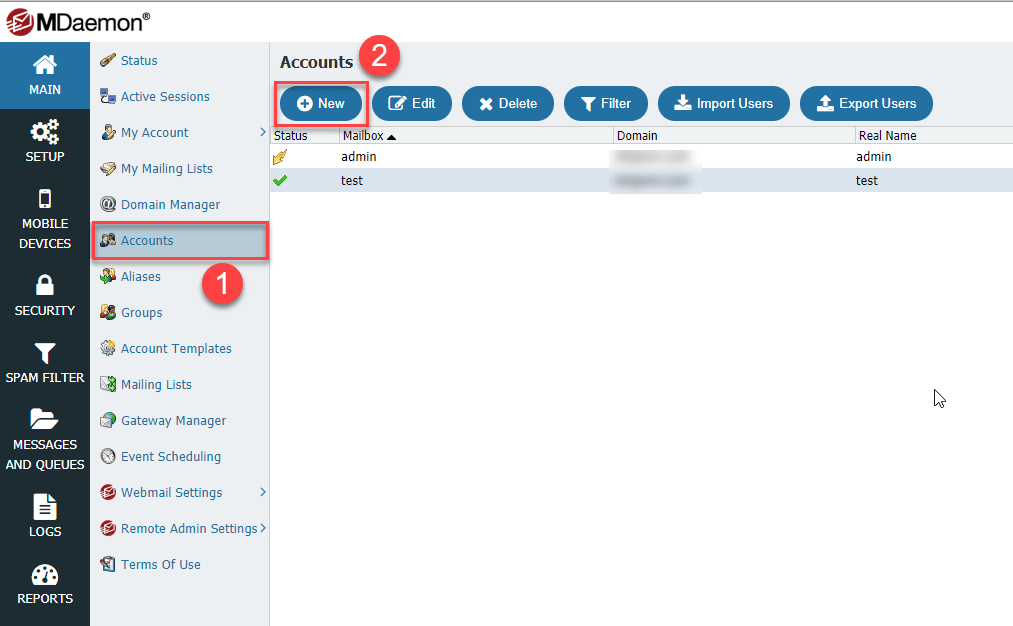Click Import Users button
The image size is (1013, 626).
pos(724,103)
